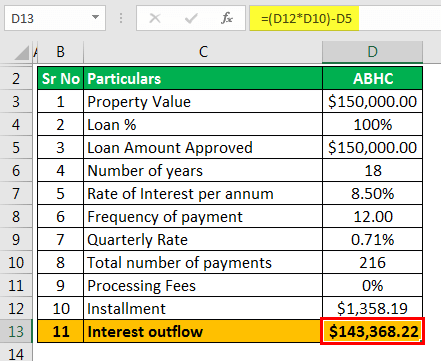Select column C header
Viewport: 441px width, 361px height.
[x=203, y=52]
